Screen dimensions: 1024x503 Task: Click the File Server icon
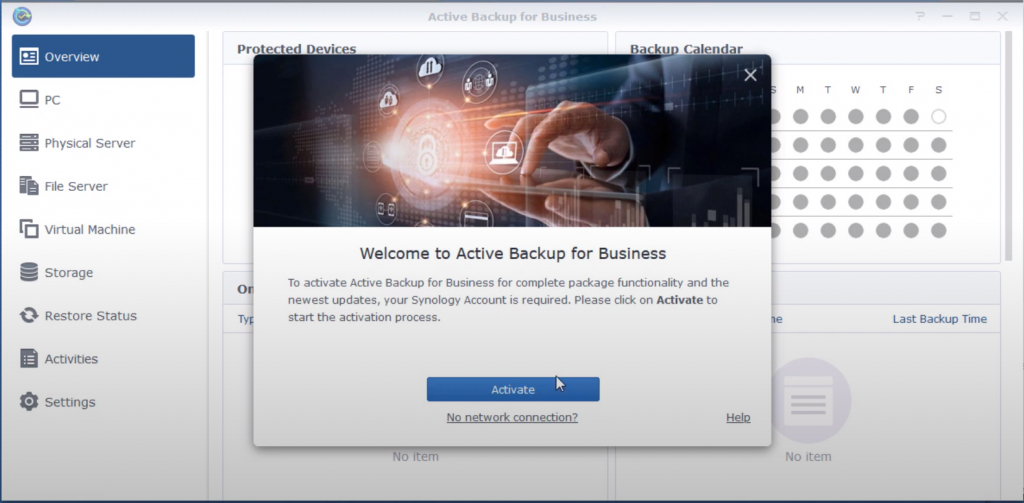29,186
